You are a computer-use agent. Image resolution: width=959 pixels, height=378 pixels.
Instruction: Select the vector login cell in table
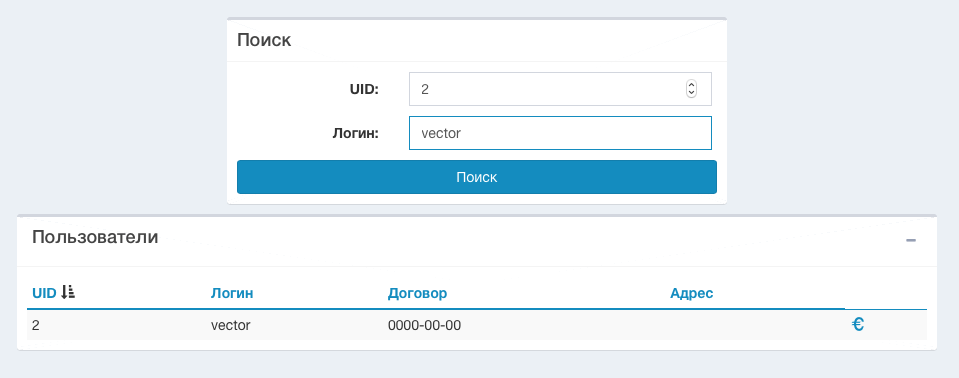click(231, 325)
